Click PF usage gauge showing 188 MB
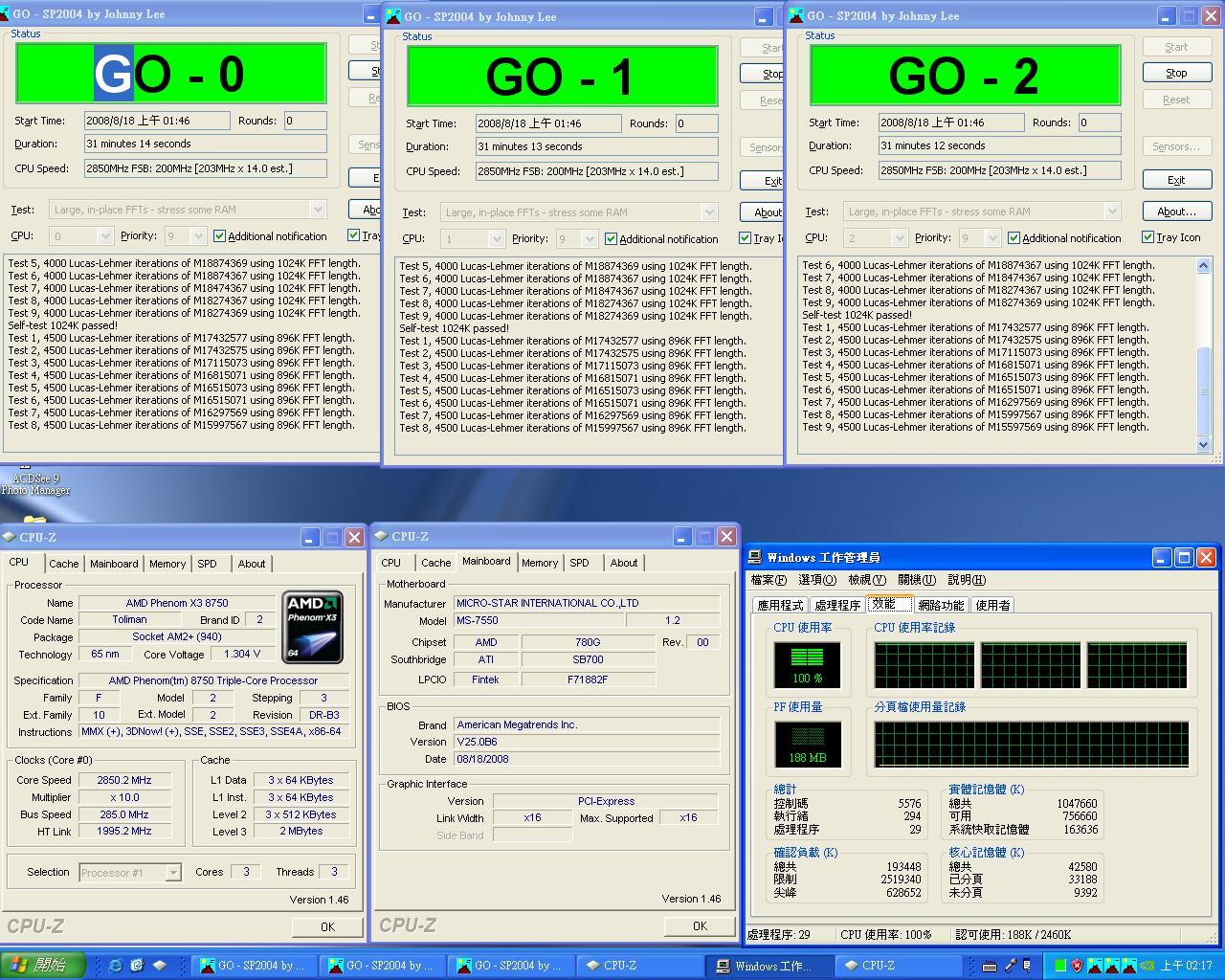 (807, 745)
